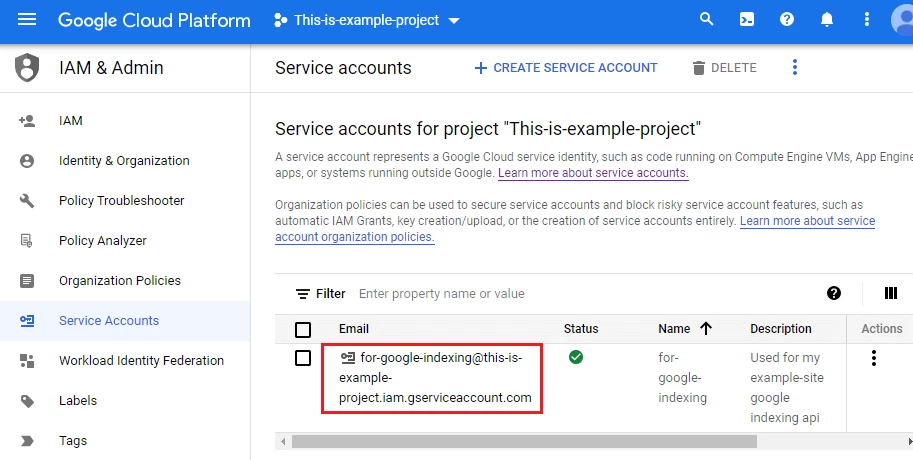Toggle the select-all checkbox in table header
The width and height of the screenshot is (913, 460).
coord(303,329)
